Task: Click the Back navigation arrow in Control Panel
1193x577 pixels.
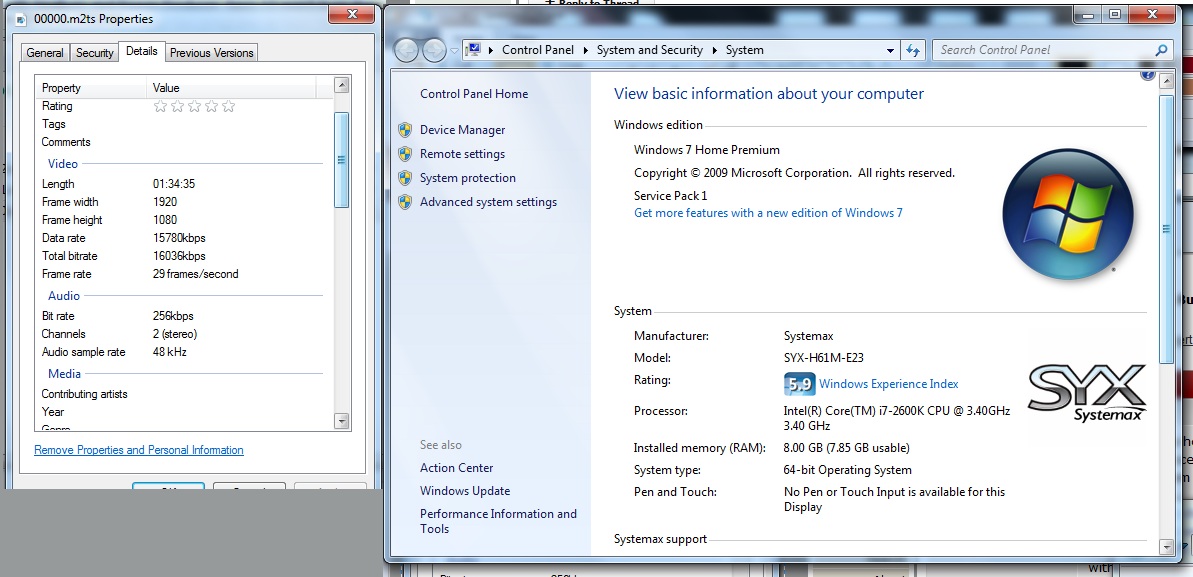Action: (407, 50)
